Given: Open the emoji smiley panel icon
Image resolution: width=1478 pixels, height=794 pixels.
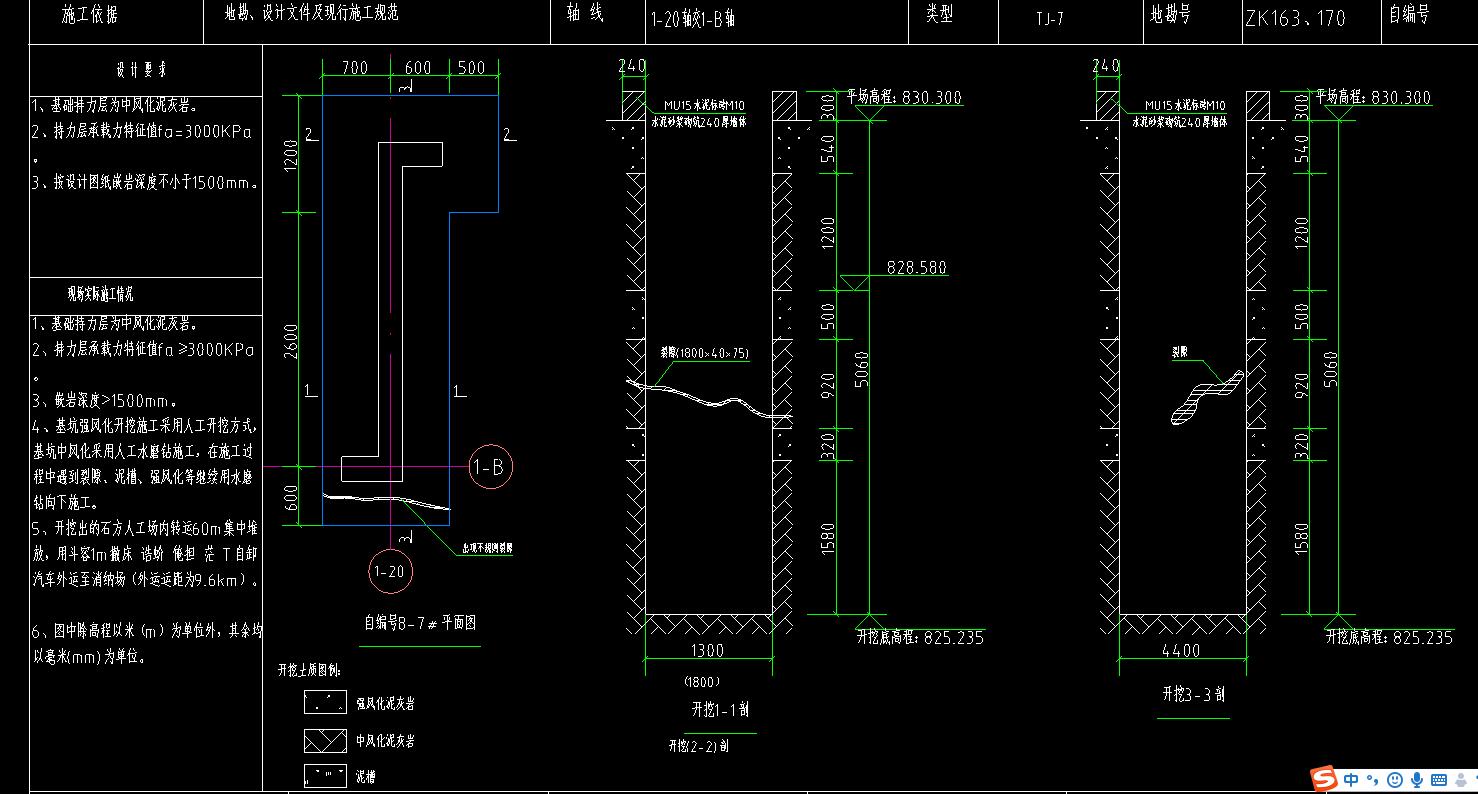Looking at the screenshot, I should pyautogui.click(x=1395, y=779).
